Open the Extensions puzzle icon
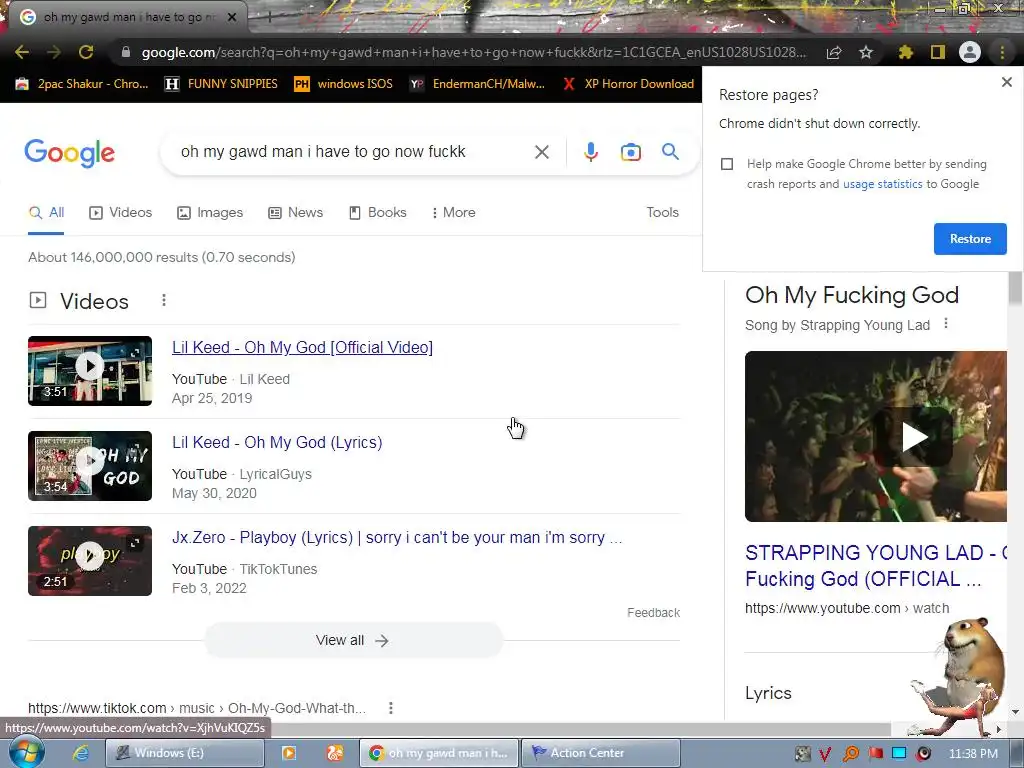This screenshot has height=768, width=1024. click(x=905, y=52)
